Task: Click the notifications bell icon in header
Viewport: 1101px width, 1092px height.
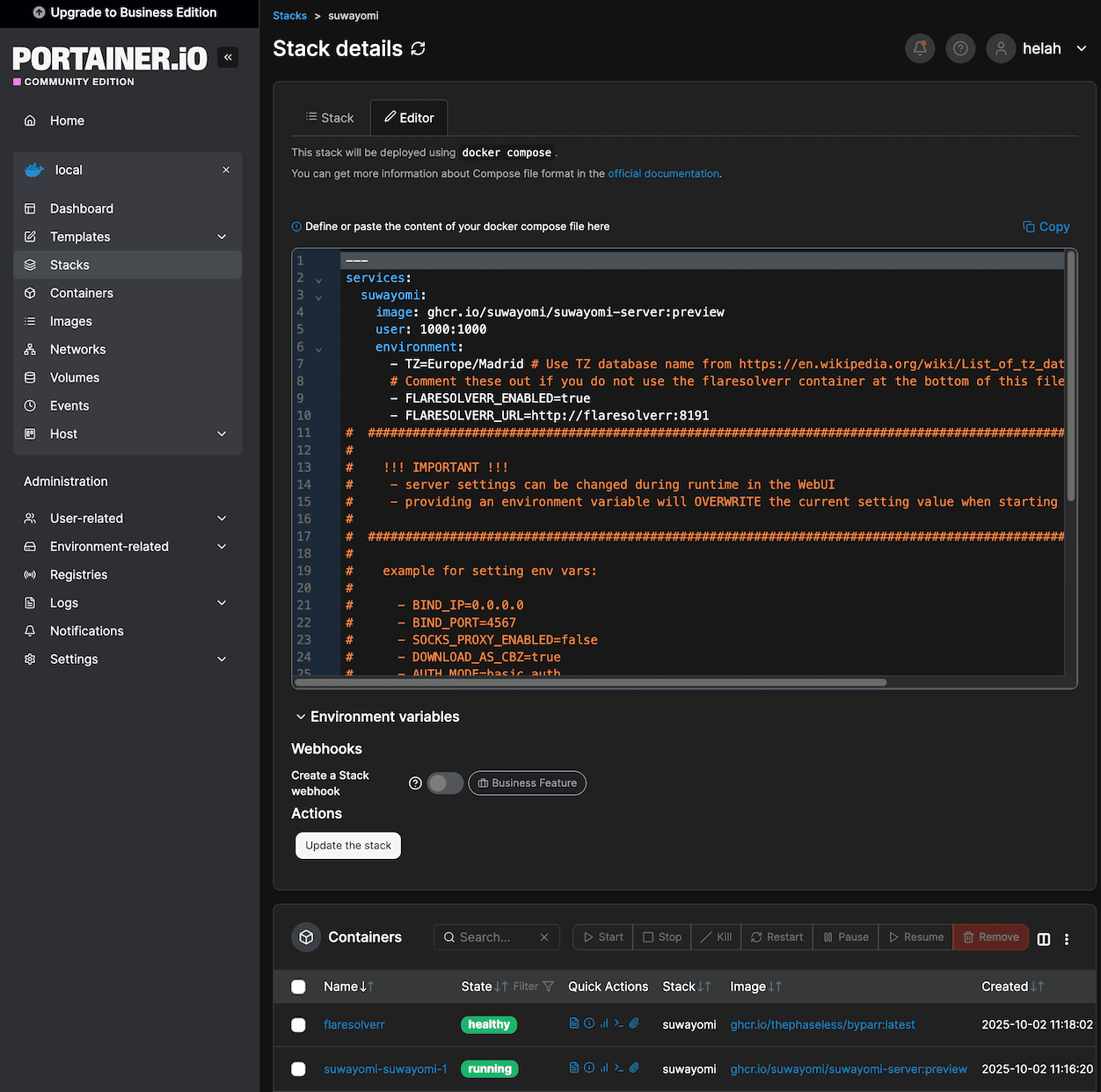Action: [x=920, y=48]
